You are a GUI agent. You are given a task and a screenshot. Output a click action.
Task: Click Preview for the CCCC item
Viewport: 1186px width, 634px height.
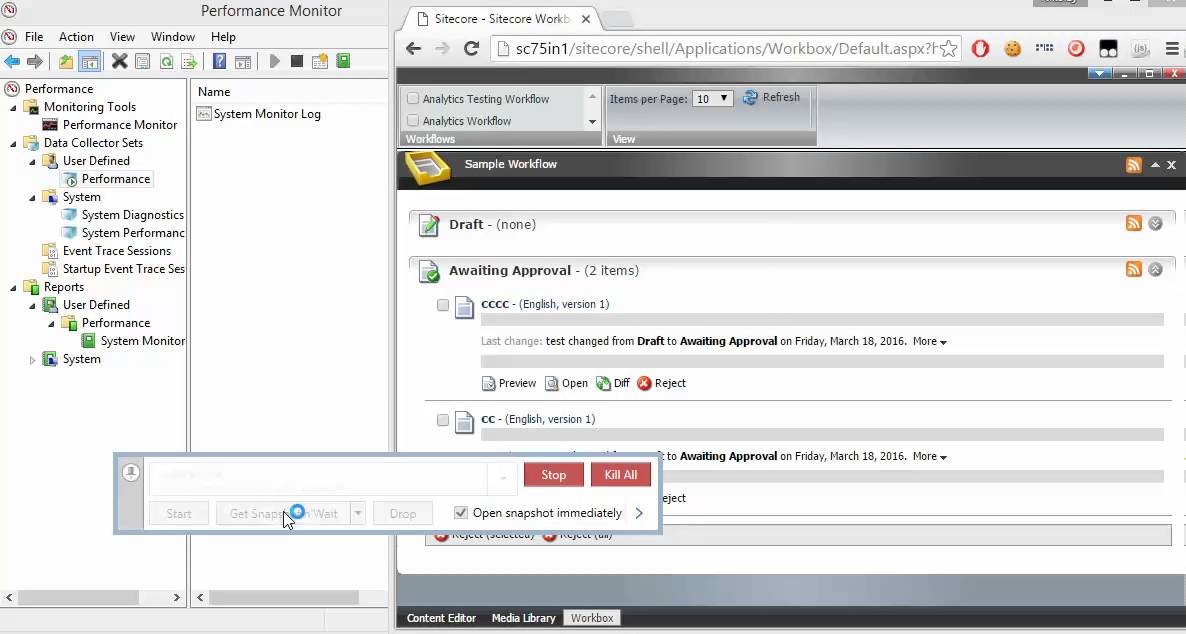509,384
